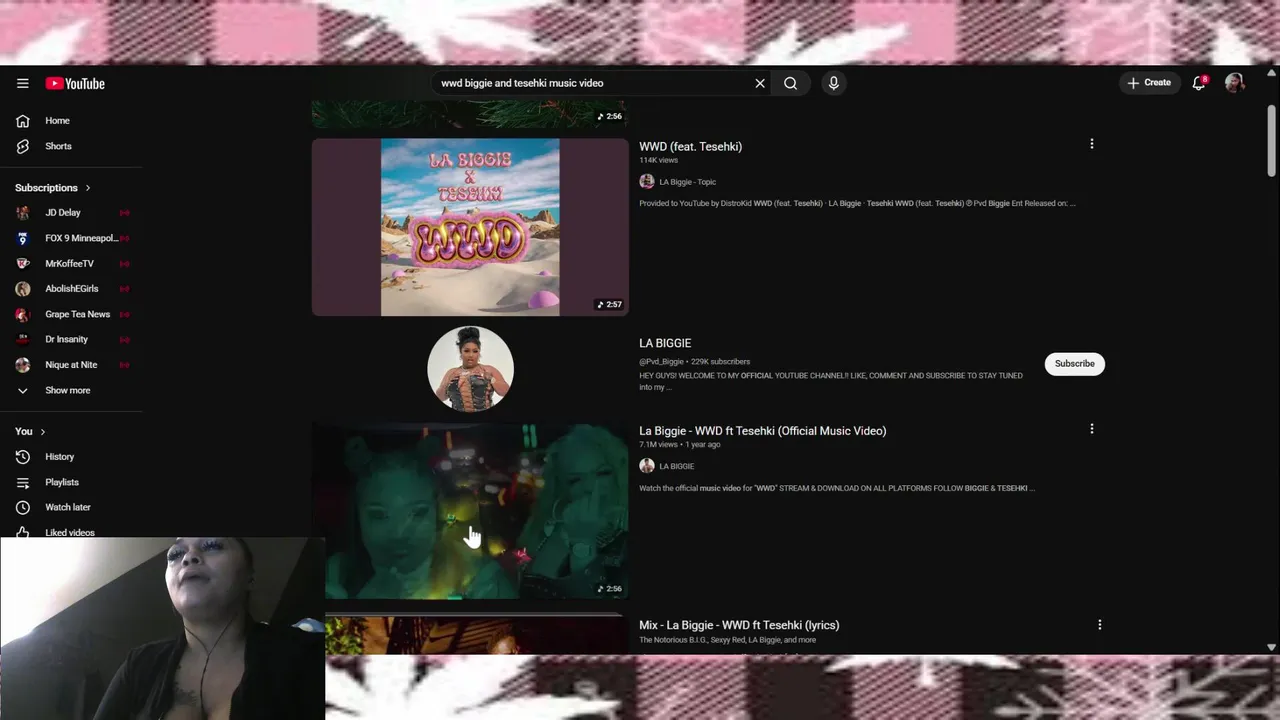The width and height of the screenshot is (1280, 720).
Task: Open LA BIGGIE channel profile picture
Action: coord(470,368)
